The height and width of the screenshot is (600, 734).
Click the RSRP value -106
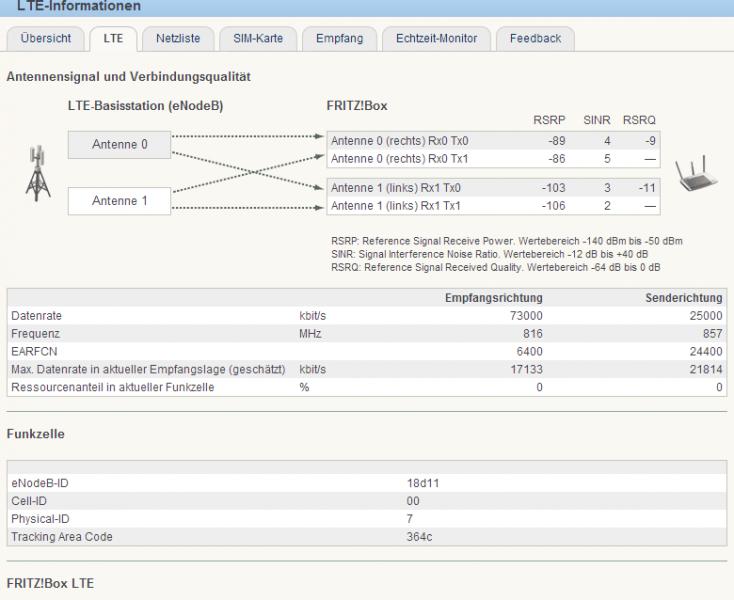click(553, 205)
